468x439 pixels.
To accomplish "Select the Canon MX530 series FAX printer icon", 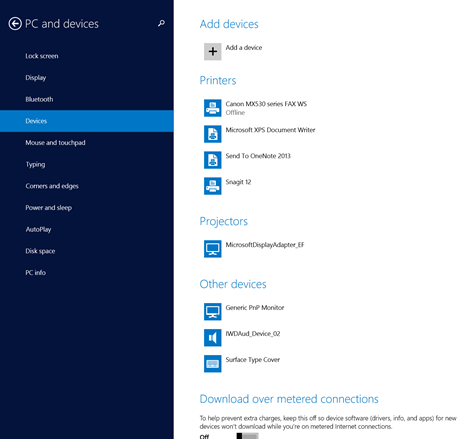I will point(213,108).
